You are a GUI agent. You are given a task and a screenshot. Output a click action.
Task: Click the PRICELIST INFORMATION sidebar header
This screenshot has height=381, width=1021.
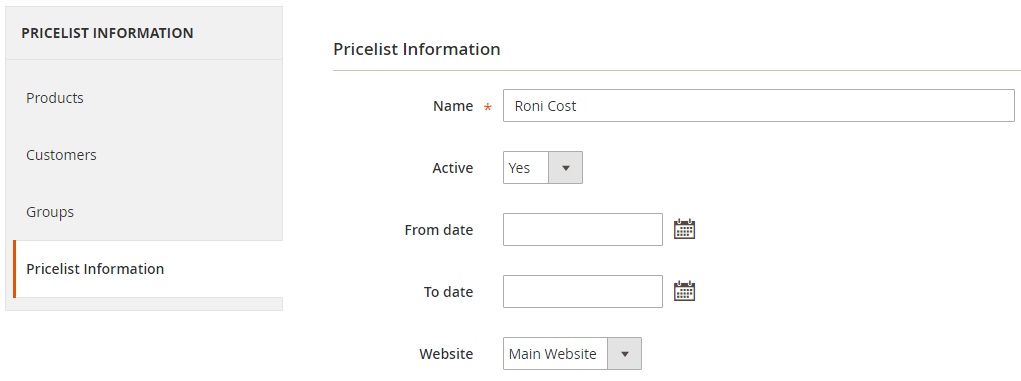107,33
